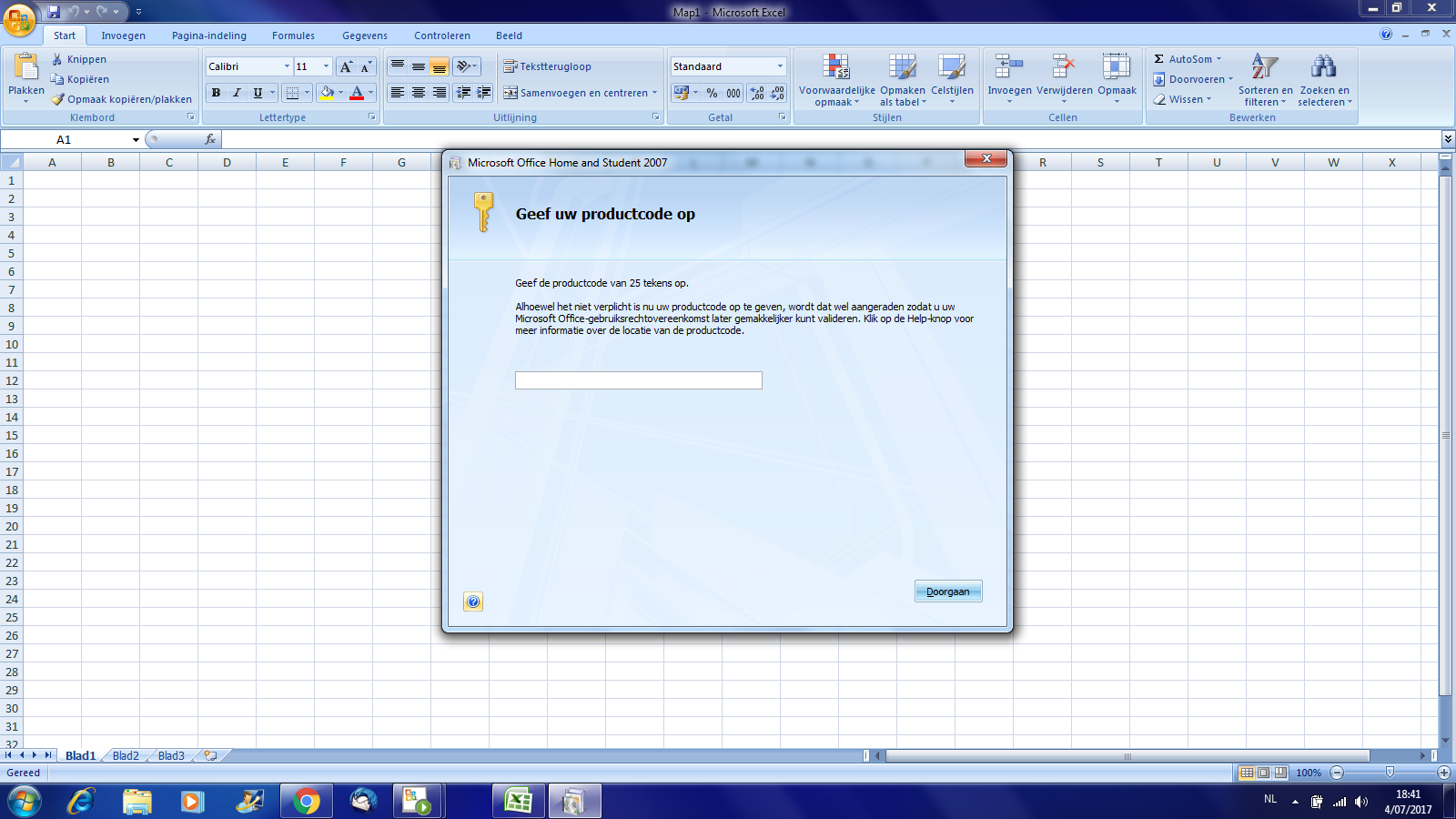Expand Samenvoegen en centreren dropdown arrow
Viewport: 1456px width, 819px height.
(x=654, y=93)
